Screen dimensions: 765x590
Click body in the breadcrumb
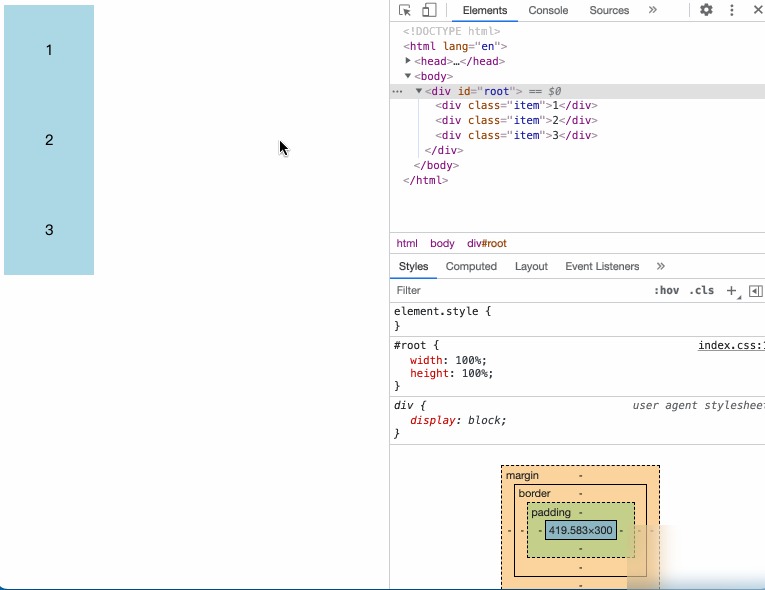(442, 243)
